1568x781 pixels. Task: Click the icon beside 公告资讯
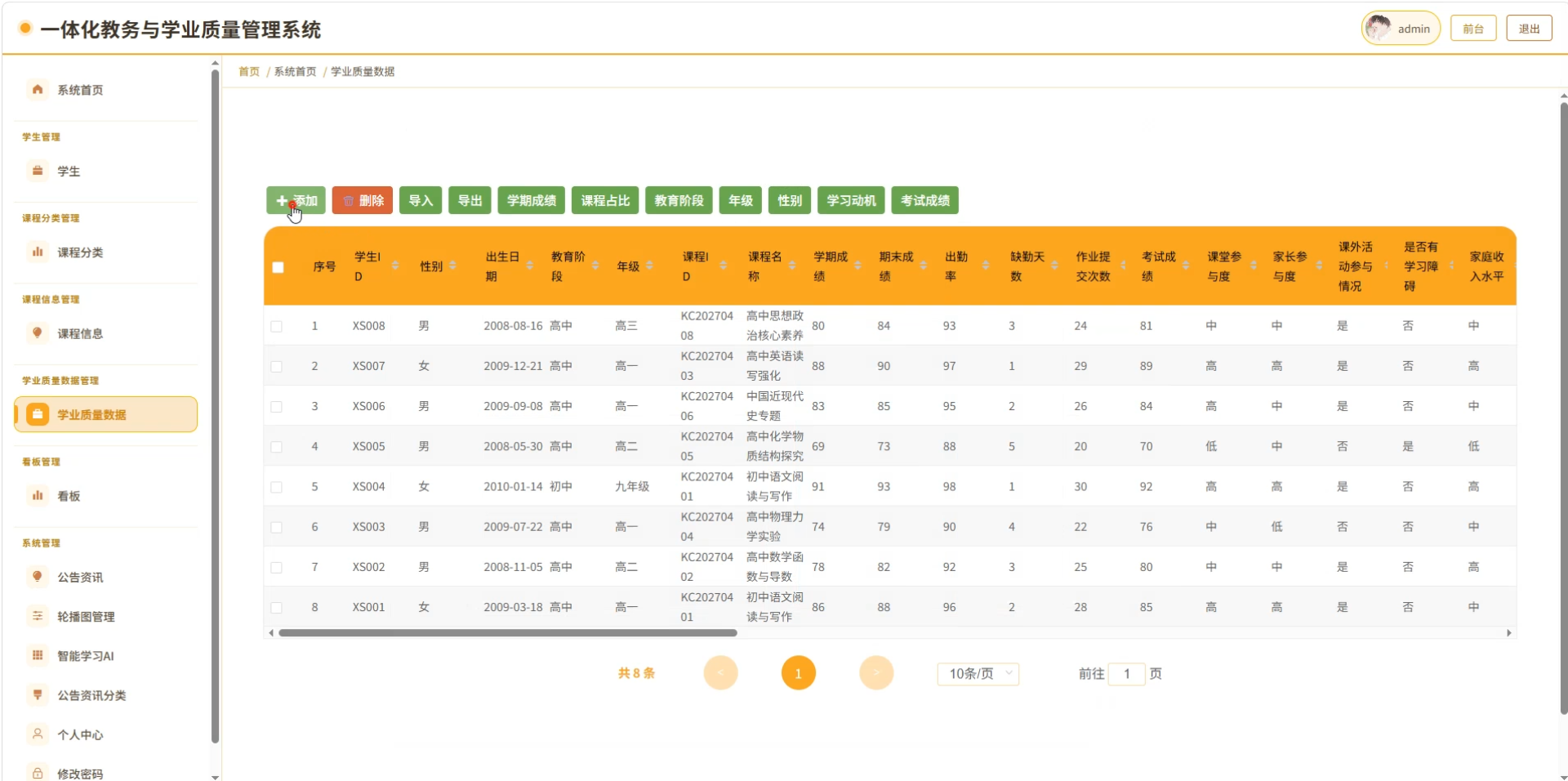coord(38,576)
